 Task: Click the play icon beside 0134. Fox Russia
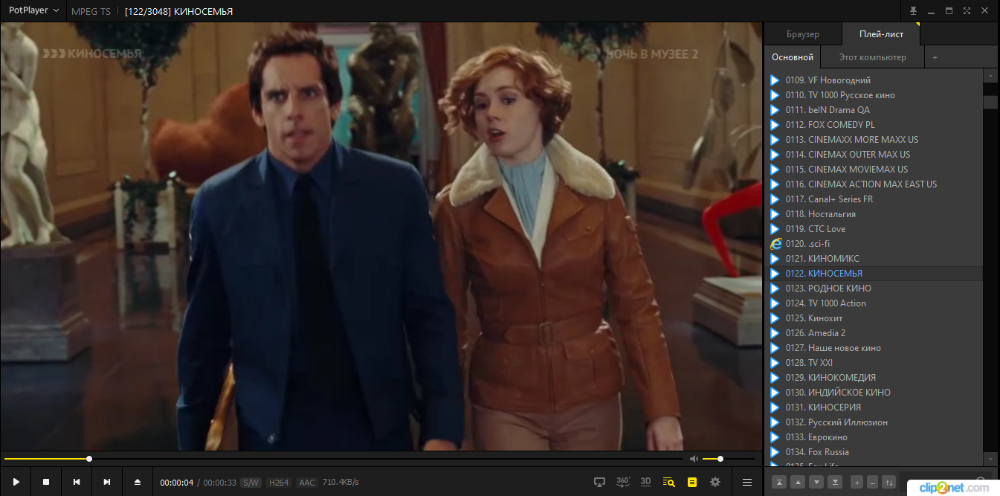[775, 452]
